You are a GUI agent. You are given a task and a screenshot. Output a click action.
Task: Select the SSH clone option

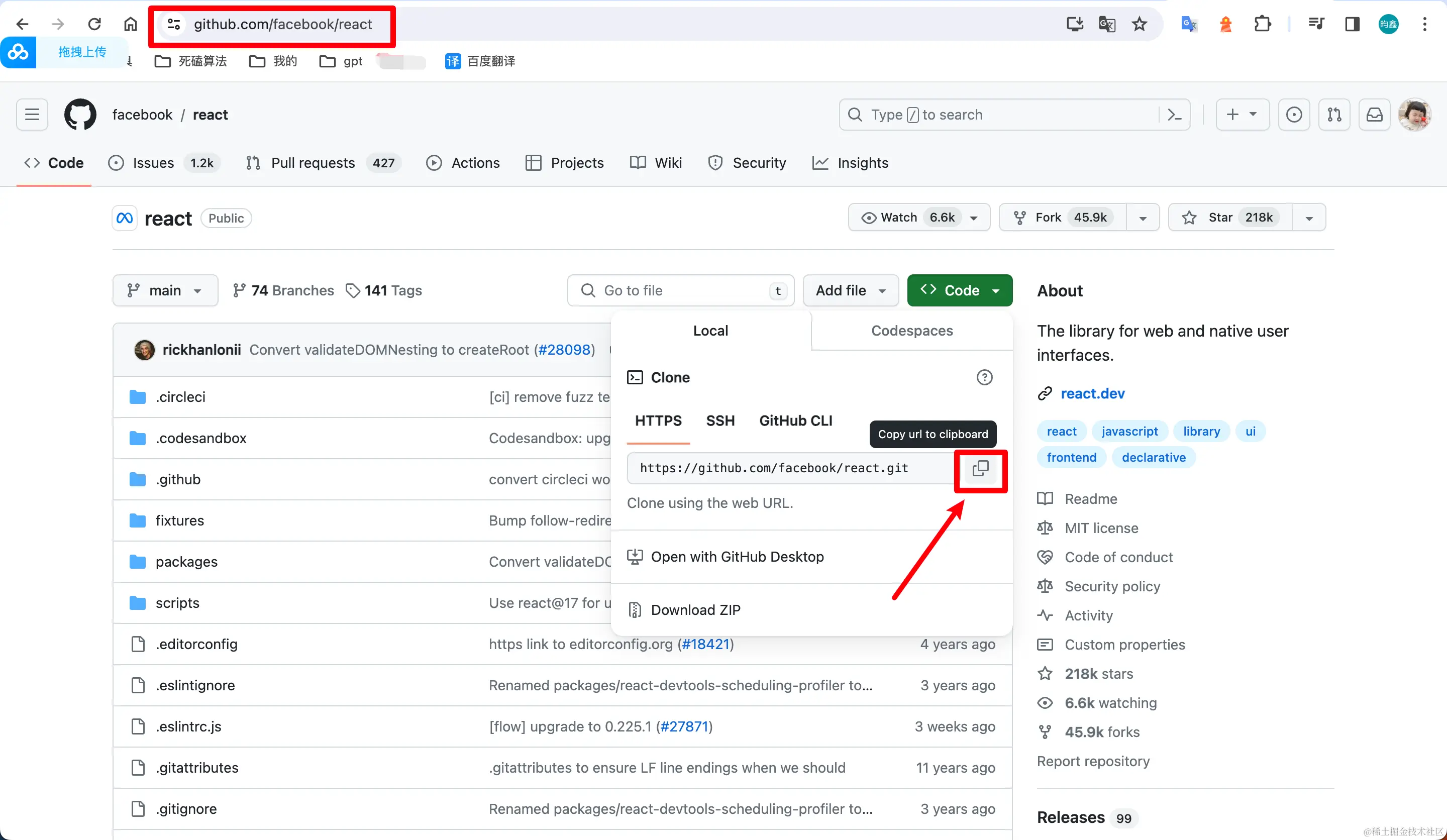coord(720,421)
